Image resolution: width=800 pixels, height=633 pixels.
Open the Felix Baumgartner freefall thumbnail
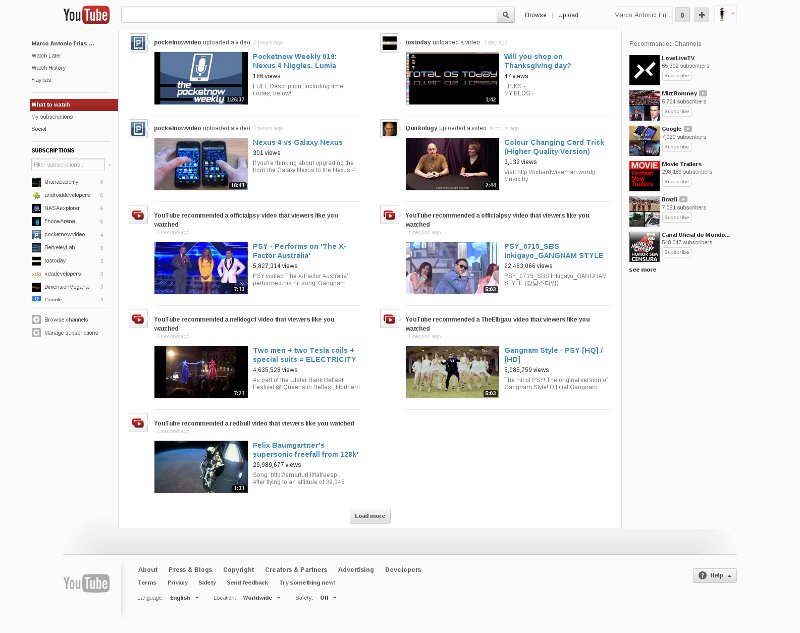(201, 467)
